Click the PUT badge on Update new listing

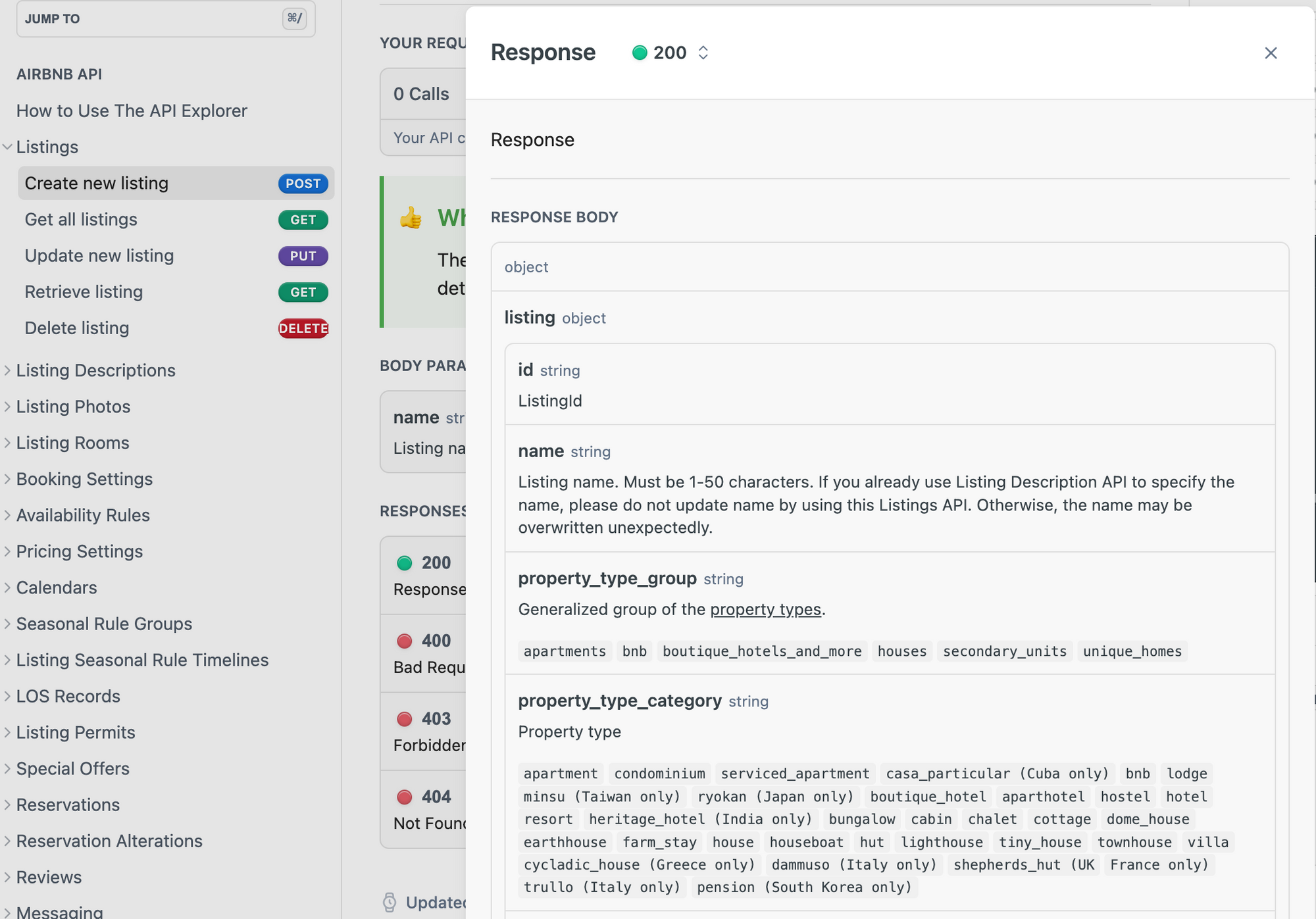pyautogui.click(x=303, y=256)
